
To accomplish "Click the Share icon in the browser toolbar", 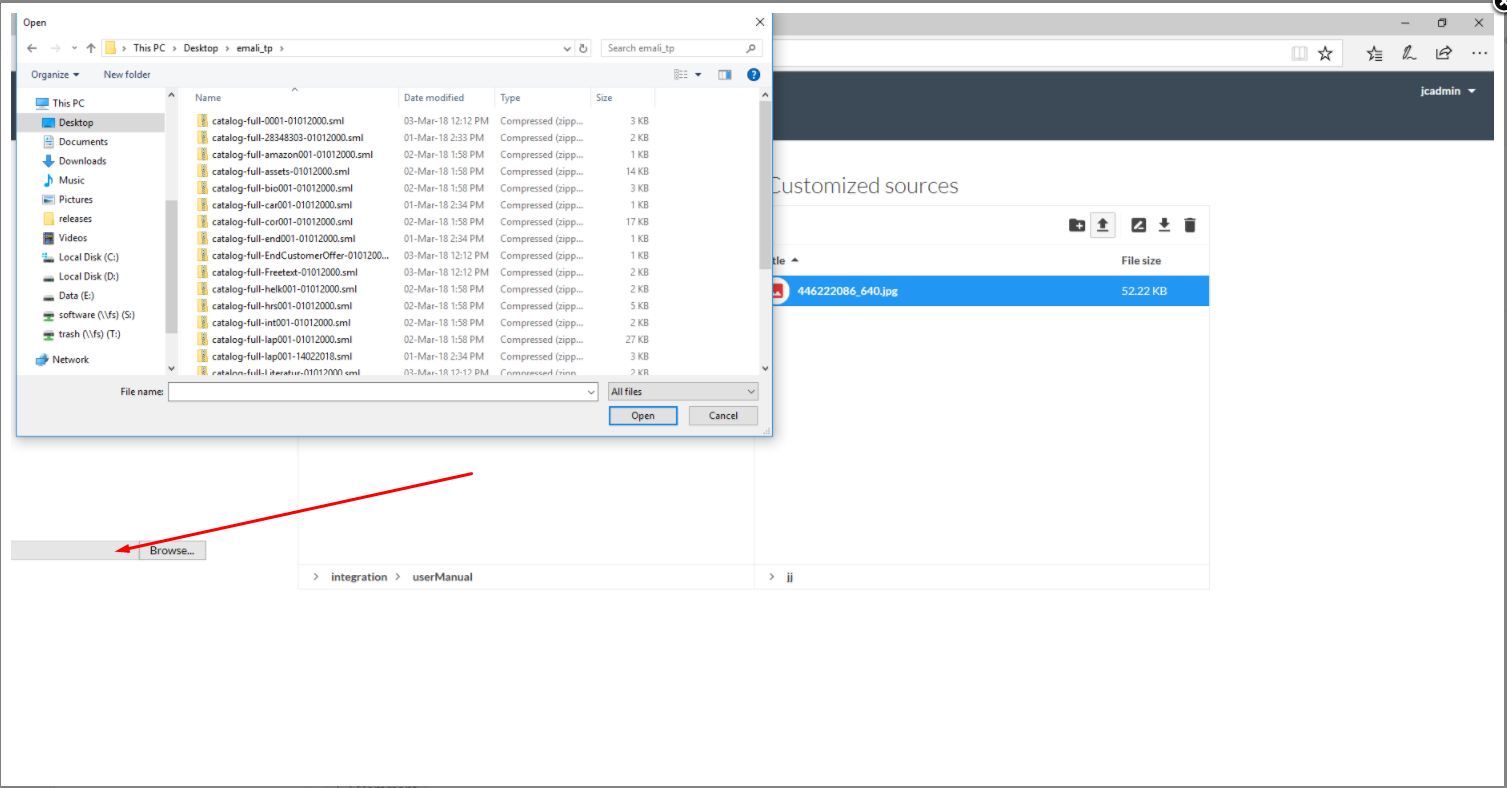I will pyautogui.click(x=1444, y=53).
